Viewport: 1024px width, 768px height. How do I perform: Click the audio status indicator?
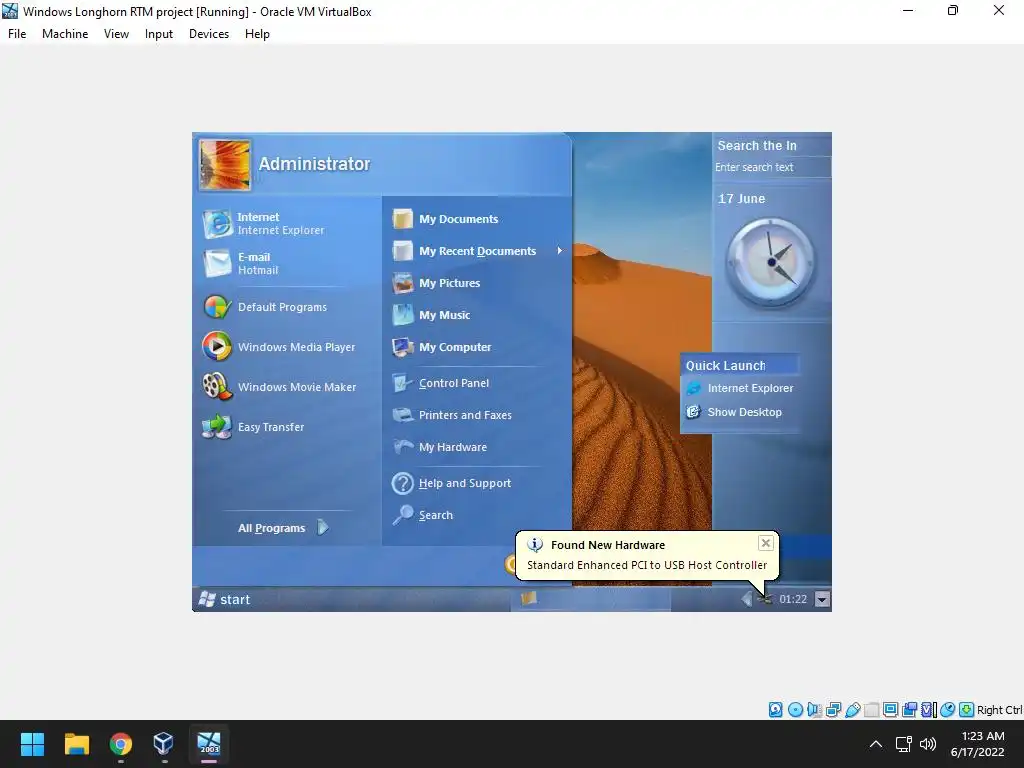814,710
